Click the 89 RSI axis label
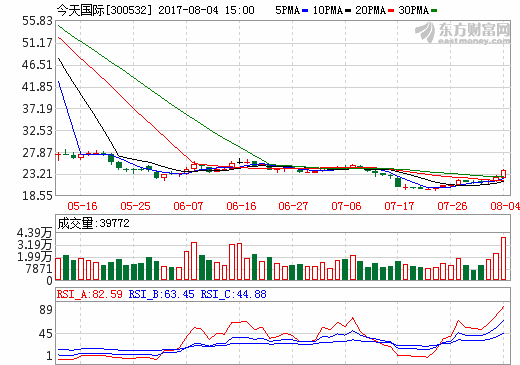This screenshot has height=365, width=520. [46, 310]
